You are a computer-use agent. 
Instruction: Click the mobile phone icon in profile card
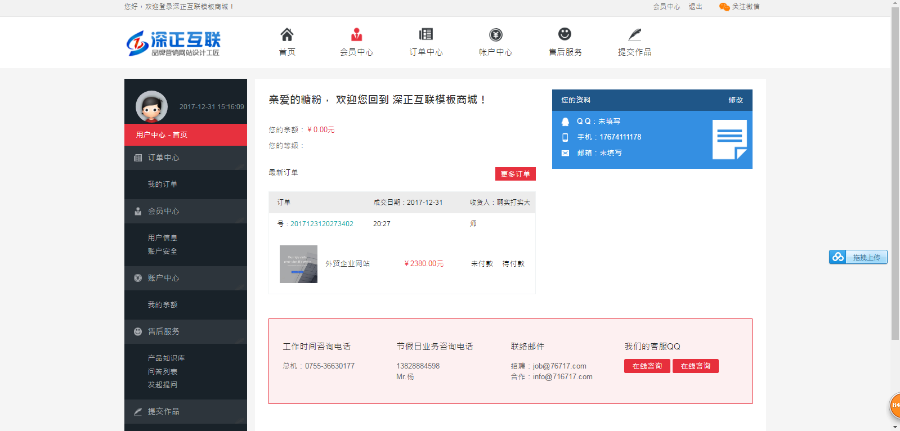565,137
